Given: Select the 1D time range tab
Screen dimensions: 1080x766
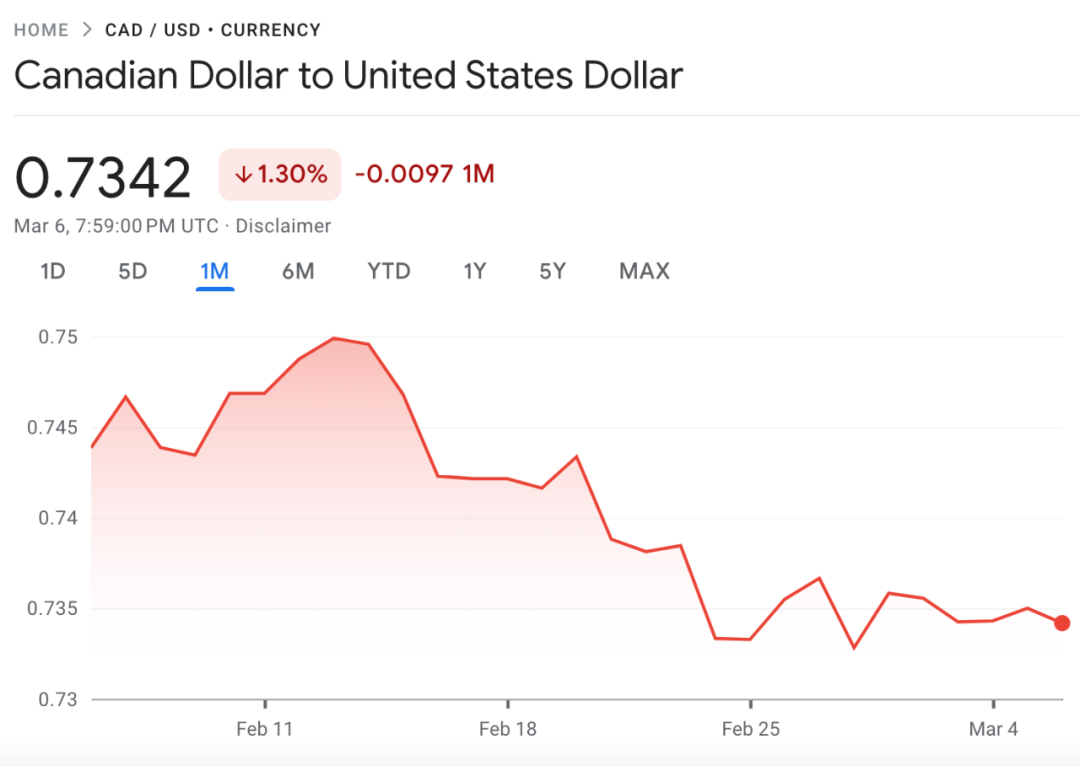Looking at the screenshot, I should click(x=53, y=271).
